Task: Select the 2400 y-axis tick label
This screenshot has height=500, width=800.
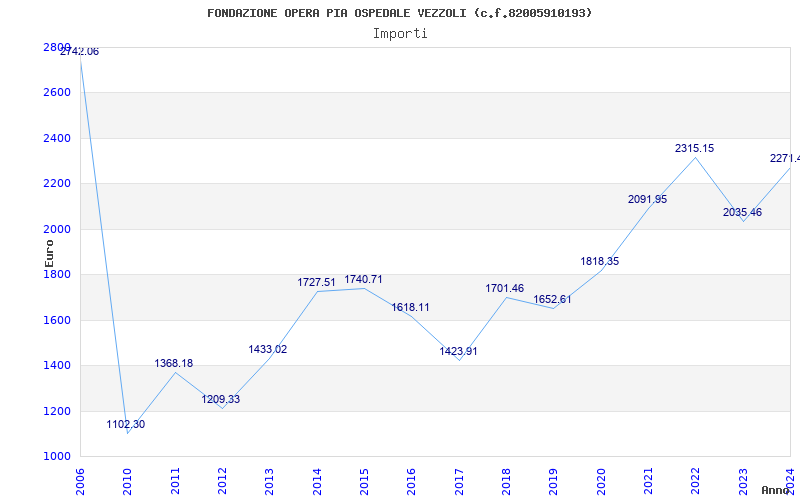Action: 57,138
